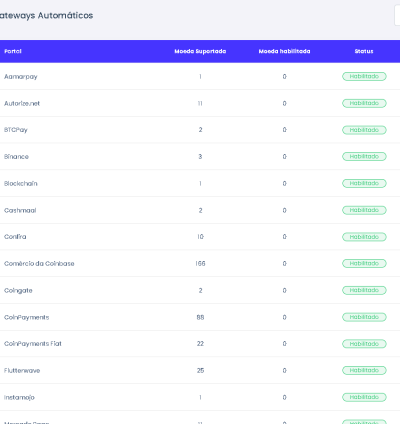Click enabled currency value 0 for Confira
Image resolution: width=400 pixels, height=424 pixels.
coord(284,237)
